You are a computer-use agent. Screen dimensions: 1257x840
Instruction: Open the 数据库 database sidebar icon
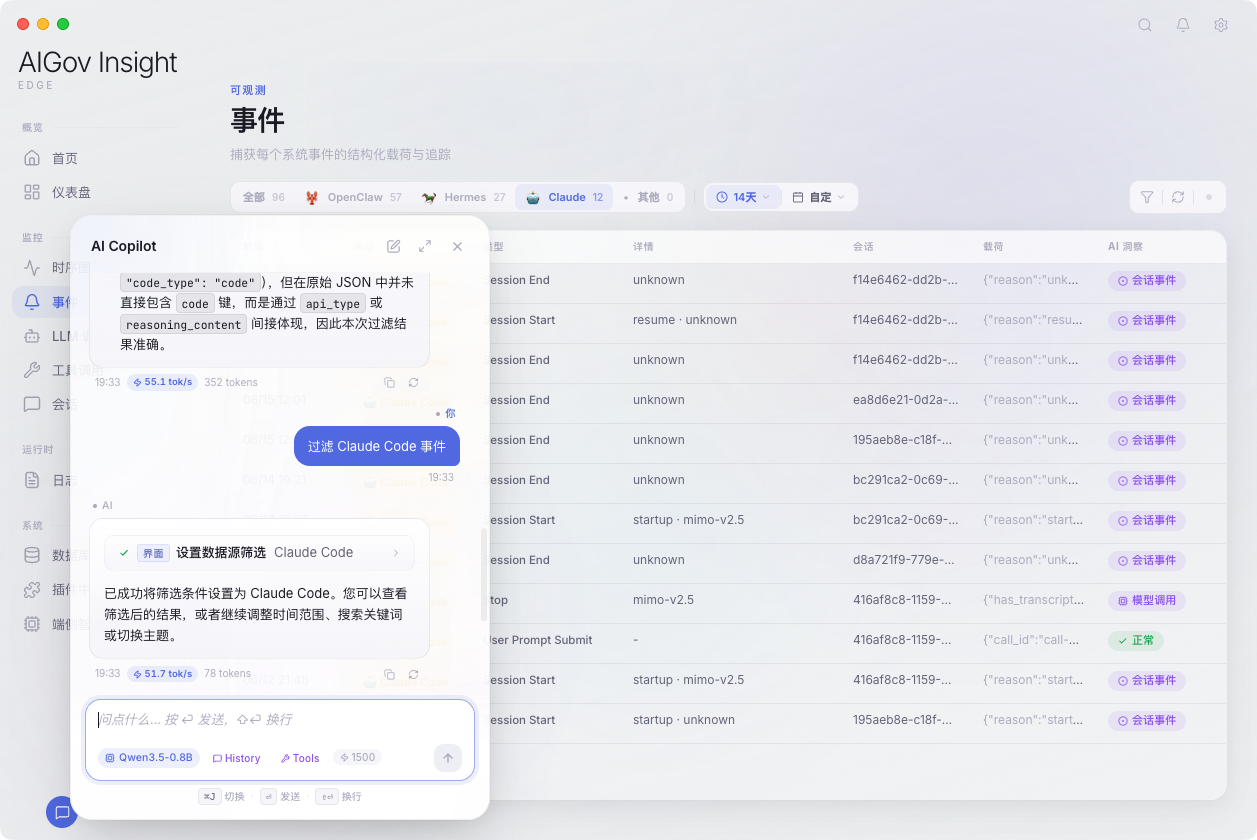coord(32,555)
